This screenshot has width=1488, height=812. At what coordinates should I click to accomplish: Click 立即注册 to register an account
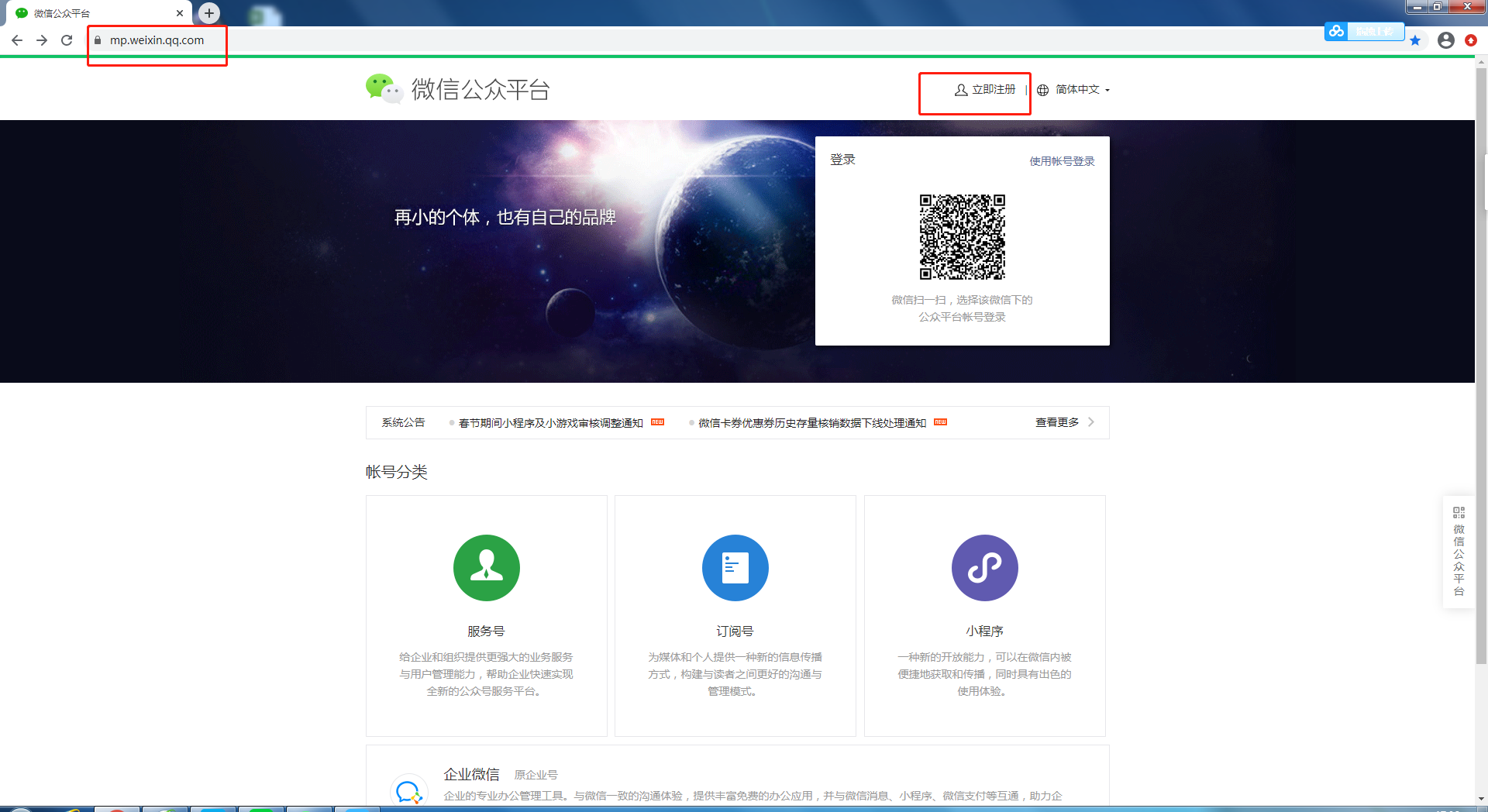994,90
